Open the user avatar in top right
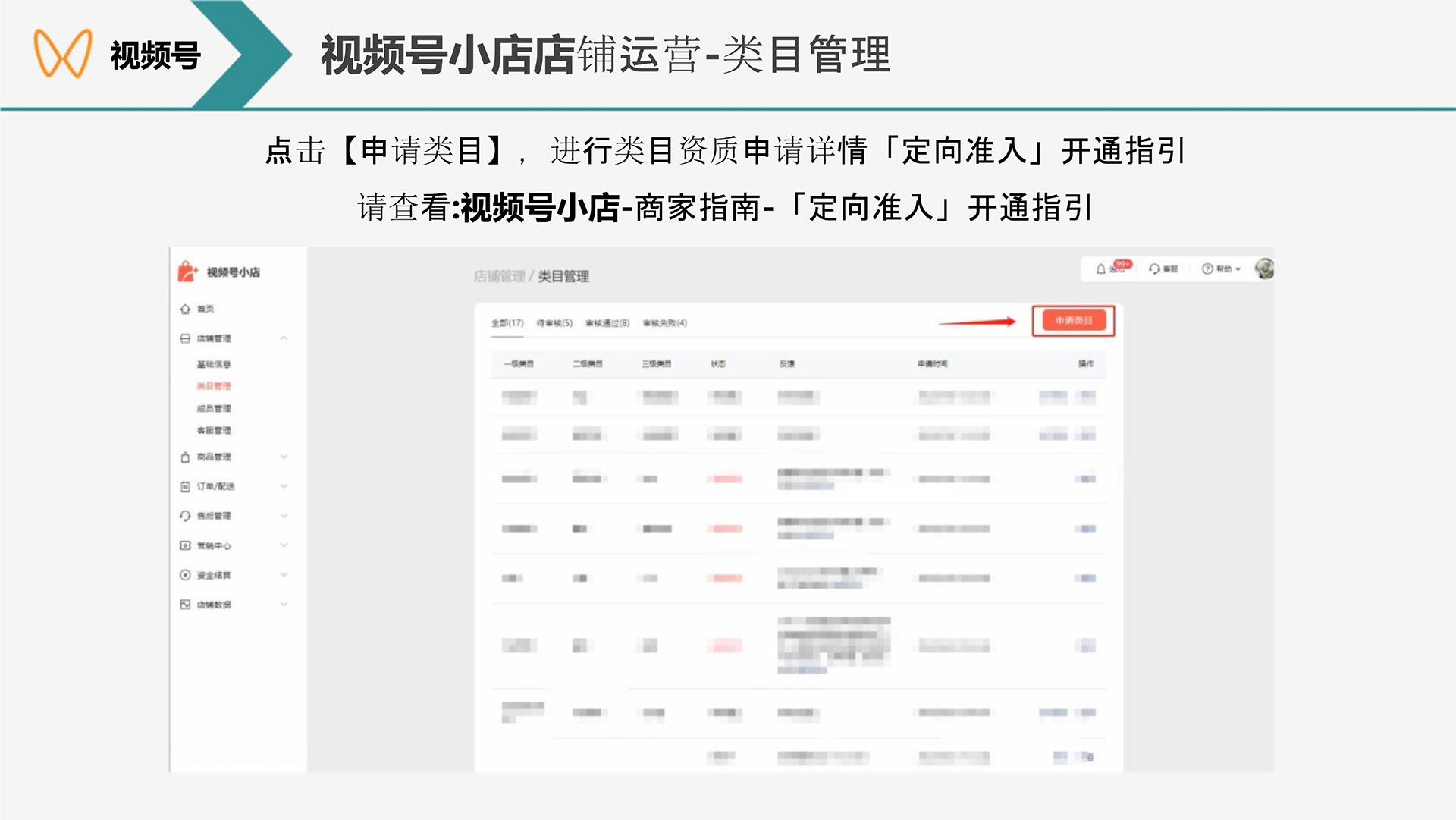Viewport: 1456px width, 820px height. pyautogui.click(x=1264, y=269)
